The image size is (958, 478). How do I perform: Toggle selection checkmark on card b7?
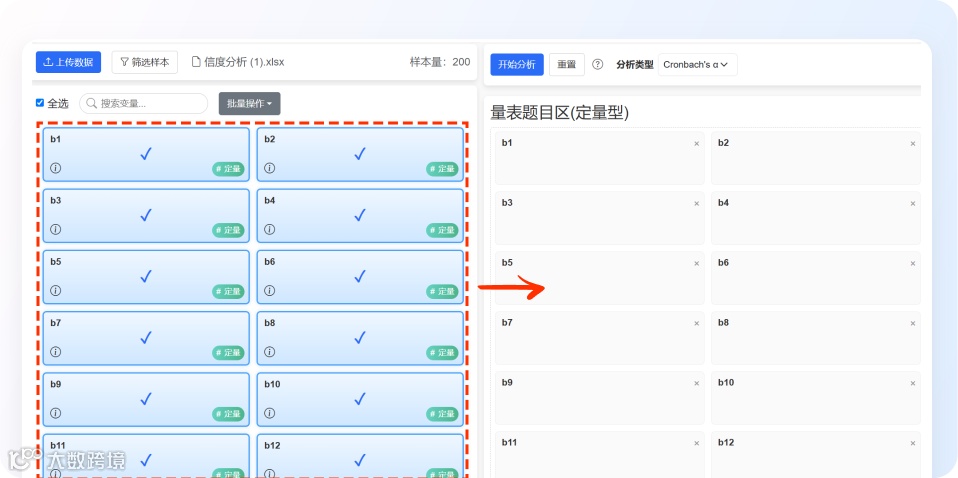145,337
